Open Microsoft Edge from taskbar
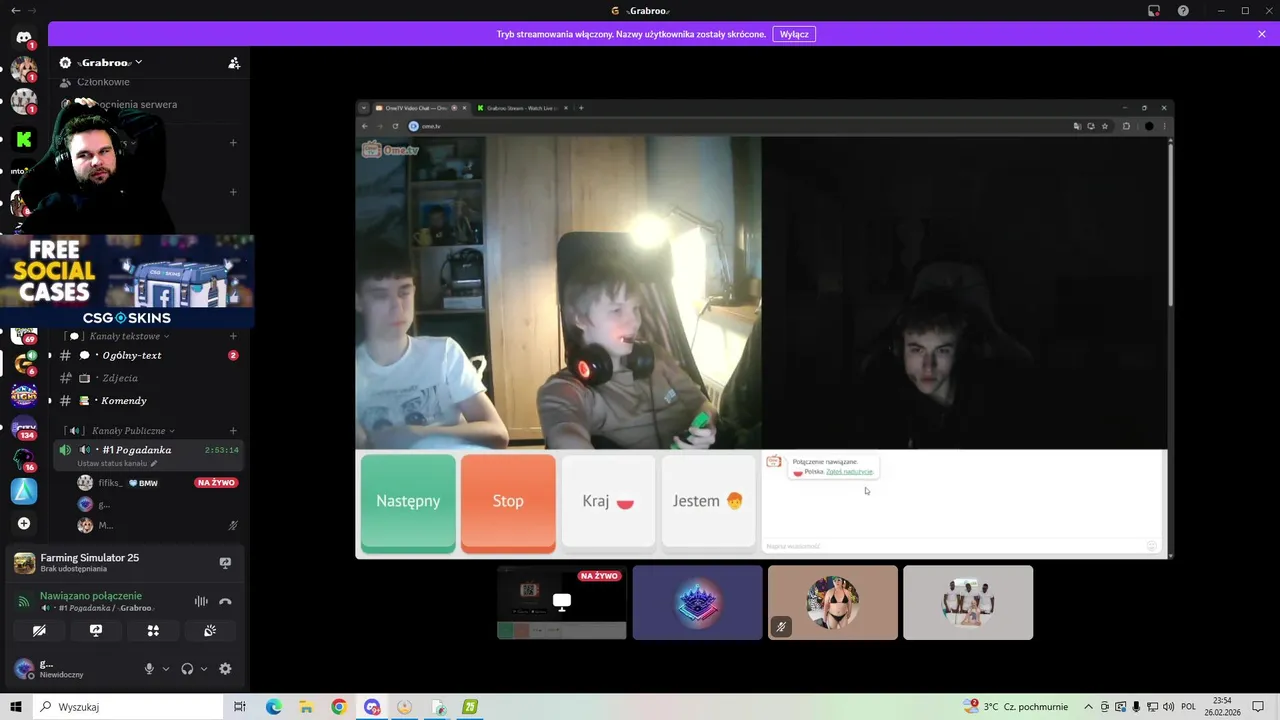Viewport: 1280px width, 720px height. click(x=273, y=707)
